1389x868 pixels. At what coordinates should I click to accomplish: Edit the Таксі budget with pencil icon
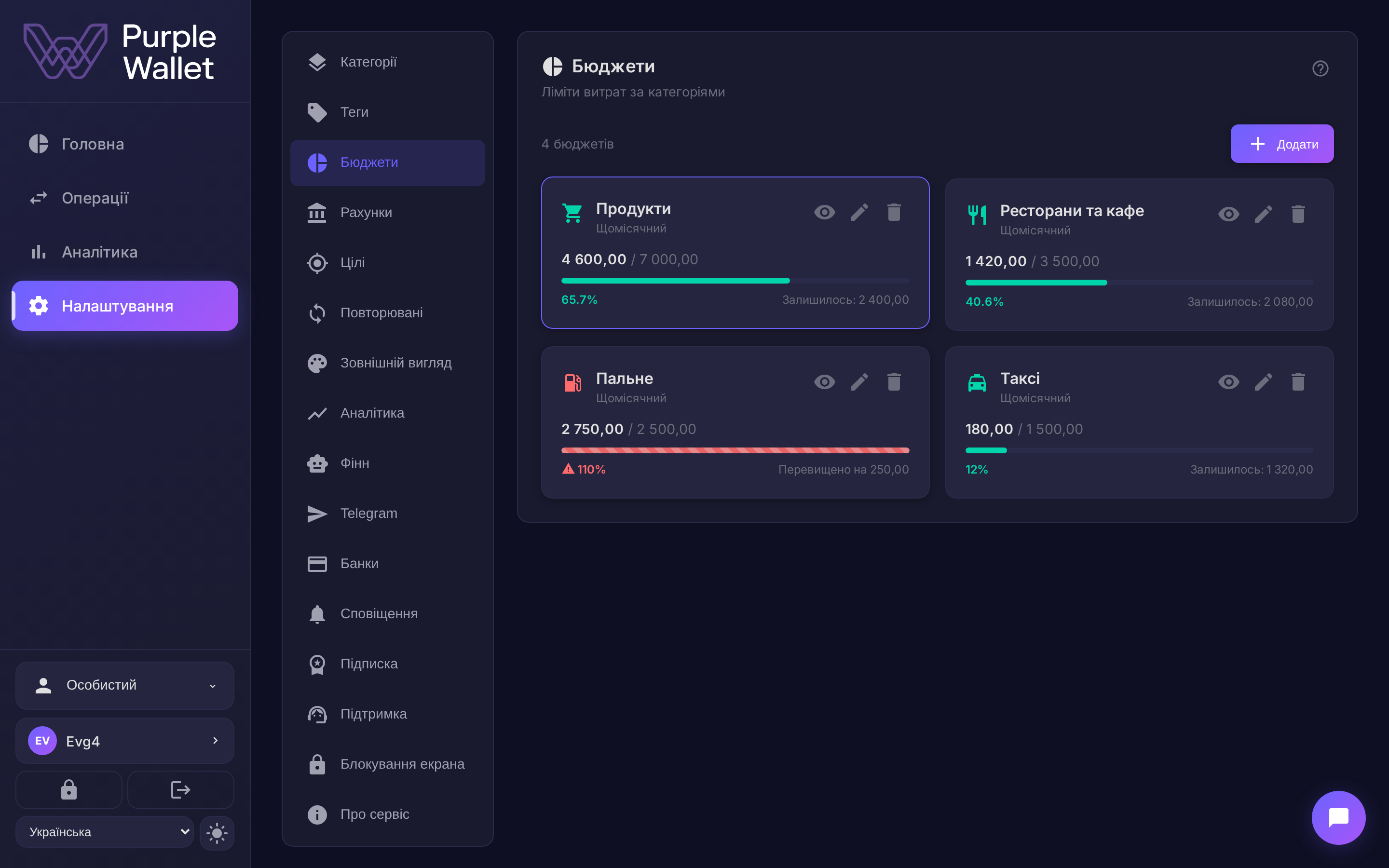(1263, 382)
